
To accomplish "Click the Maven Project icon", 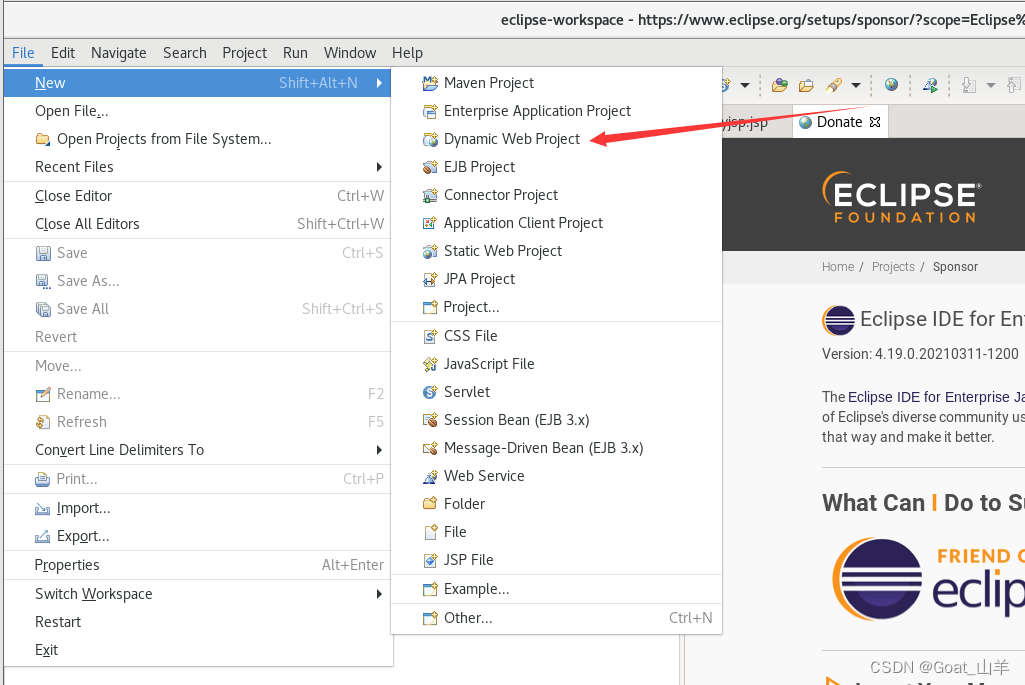I will (x=430, y=83).
